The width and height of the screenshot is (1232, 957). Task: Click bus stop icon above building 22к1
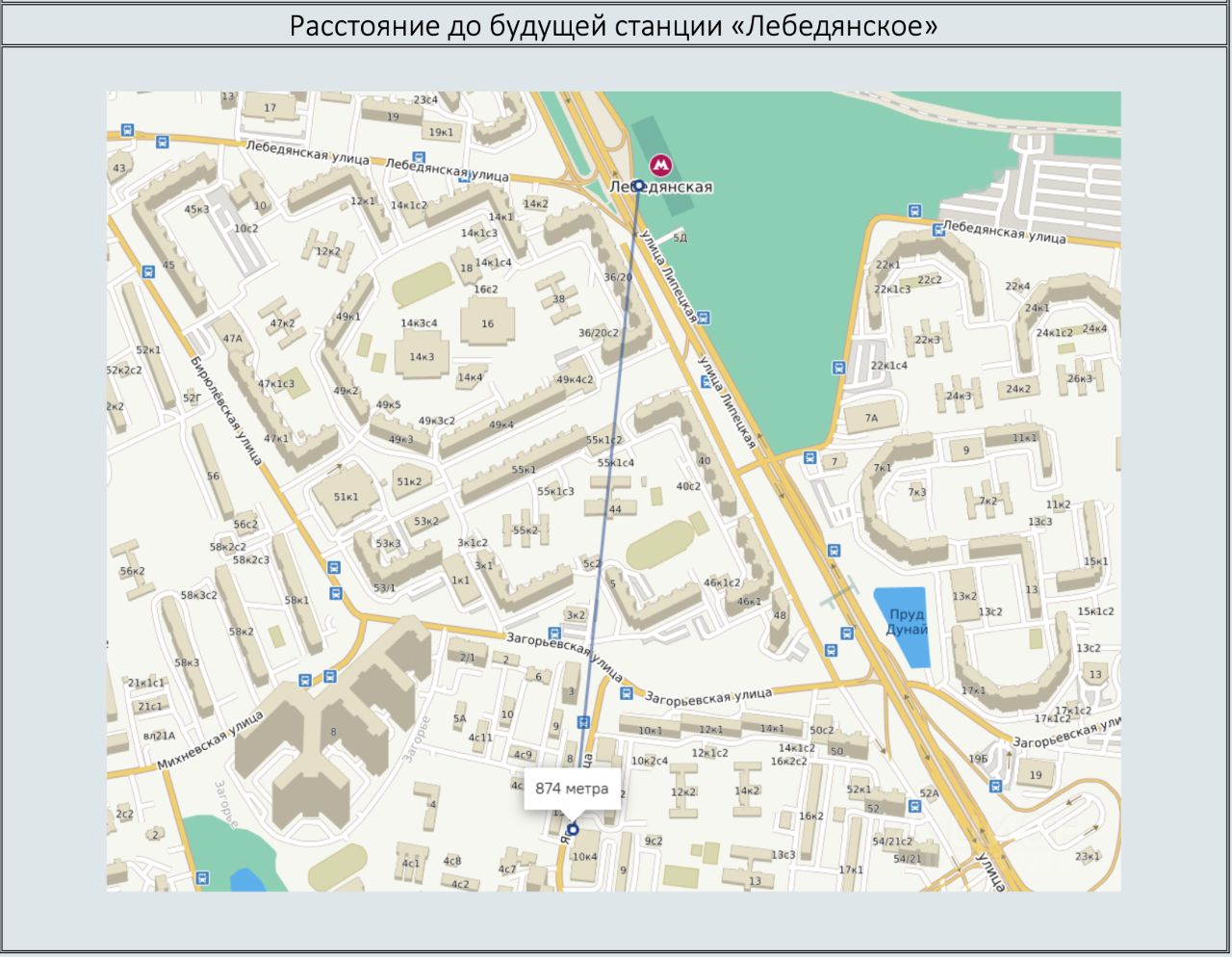938,229
